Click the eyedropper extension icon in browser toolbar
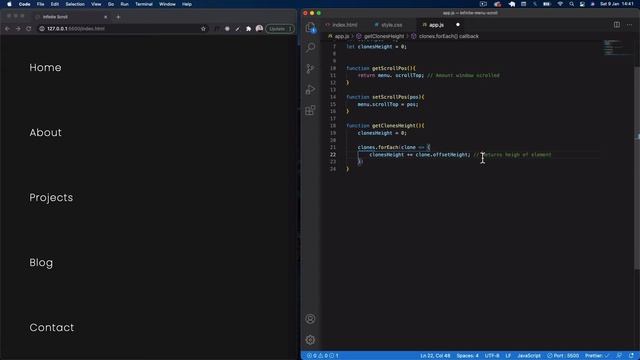The width and height of the screenshot is (640, 360). coord(238,29)
